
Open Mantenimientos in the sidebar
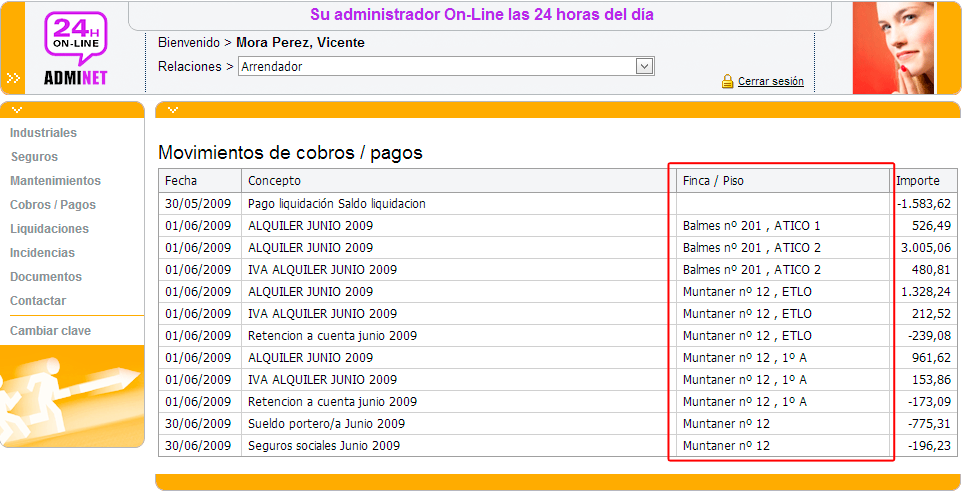coord(55,181)
